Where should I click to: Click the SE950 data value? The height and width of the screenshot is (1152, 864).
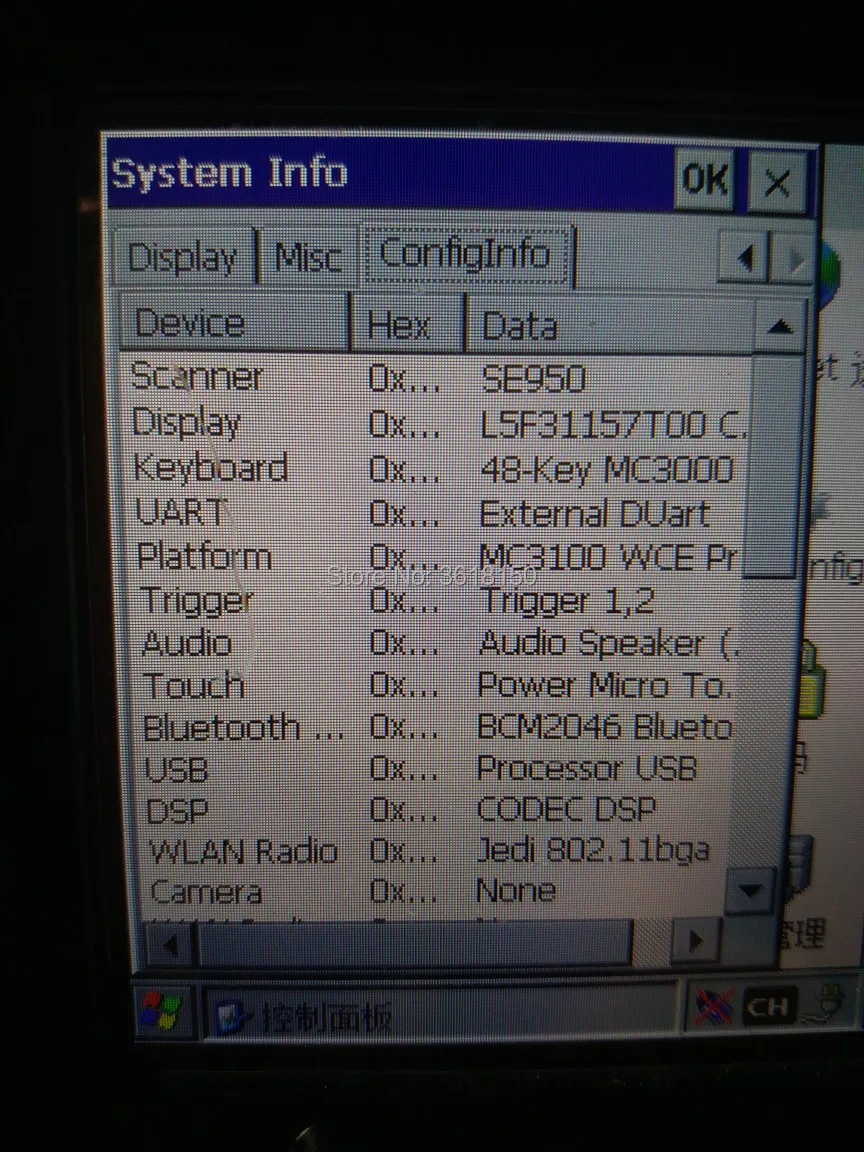point(534,379)
